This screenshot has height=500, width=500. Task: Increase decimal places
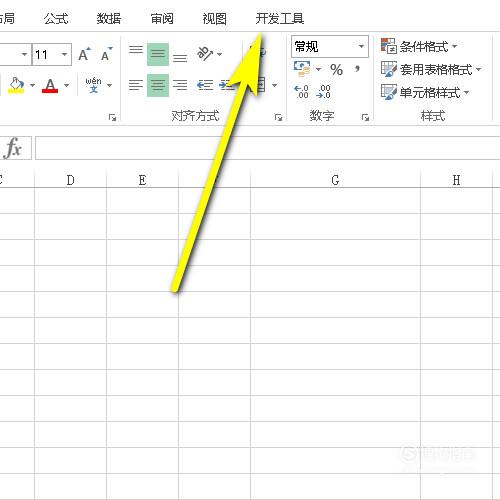point(302,91)
